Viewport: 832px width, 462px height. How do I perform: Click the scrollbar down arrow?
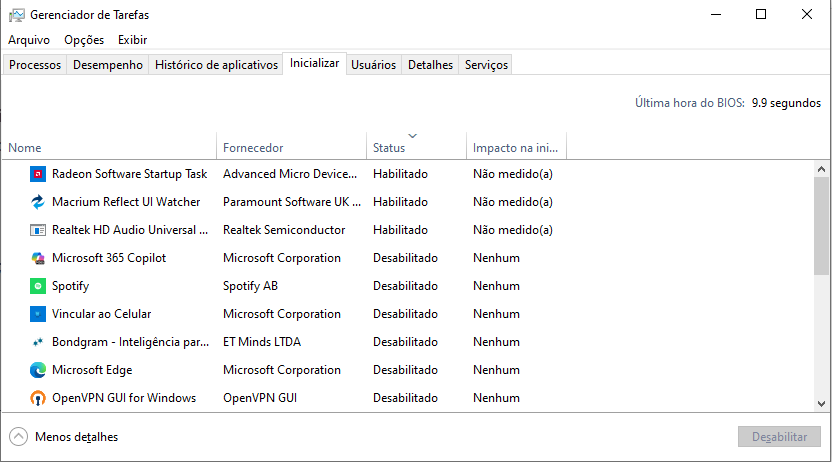(x=821, y=404)
